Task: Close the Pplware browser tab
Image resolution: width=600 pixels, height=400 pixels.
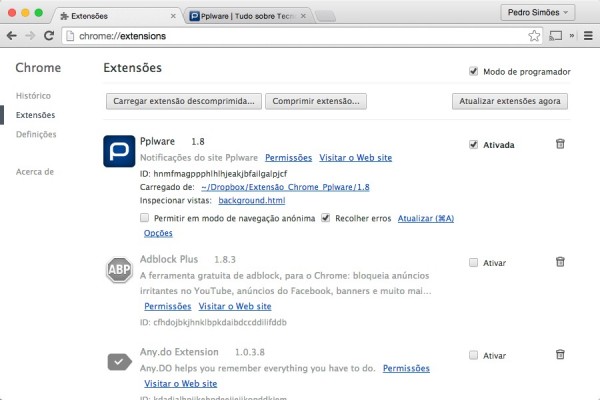Action: pyautogui.click(x=303, y=16)
